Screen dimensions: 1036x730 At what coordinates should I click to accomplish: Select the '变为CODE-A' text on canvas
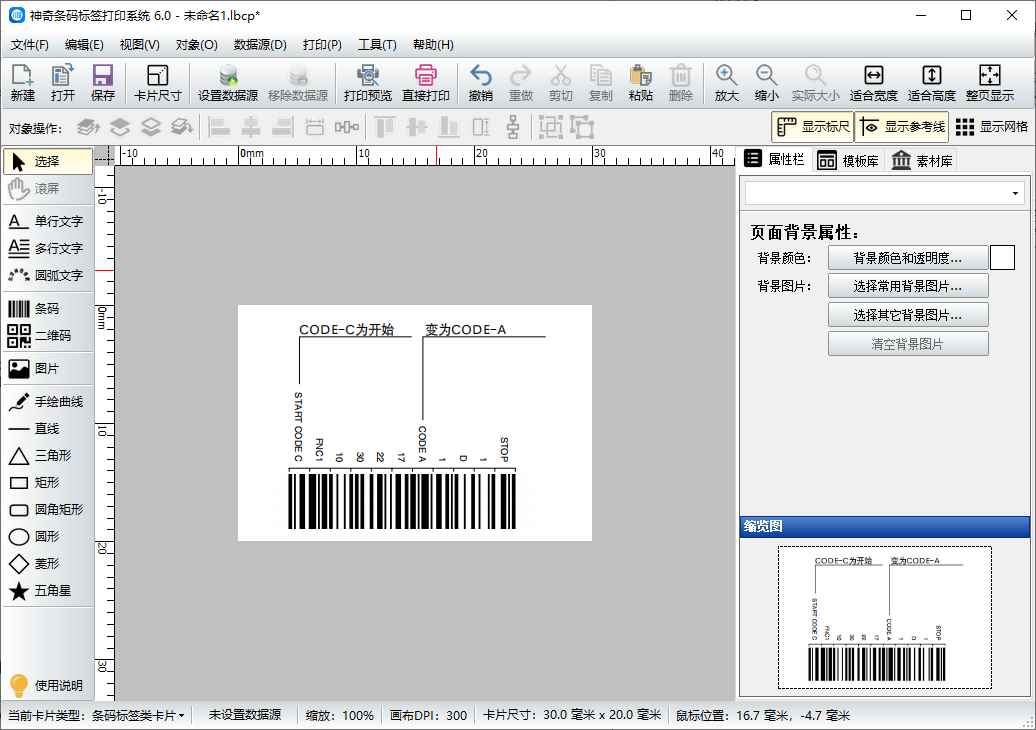(x=465, y=330)
